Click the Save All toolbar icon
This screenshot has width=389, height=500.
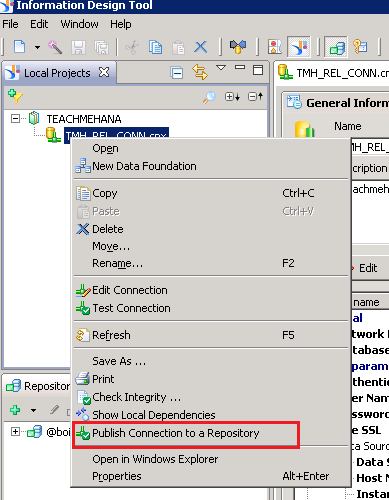coord(102,47)
